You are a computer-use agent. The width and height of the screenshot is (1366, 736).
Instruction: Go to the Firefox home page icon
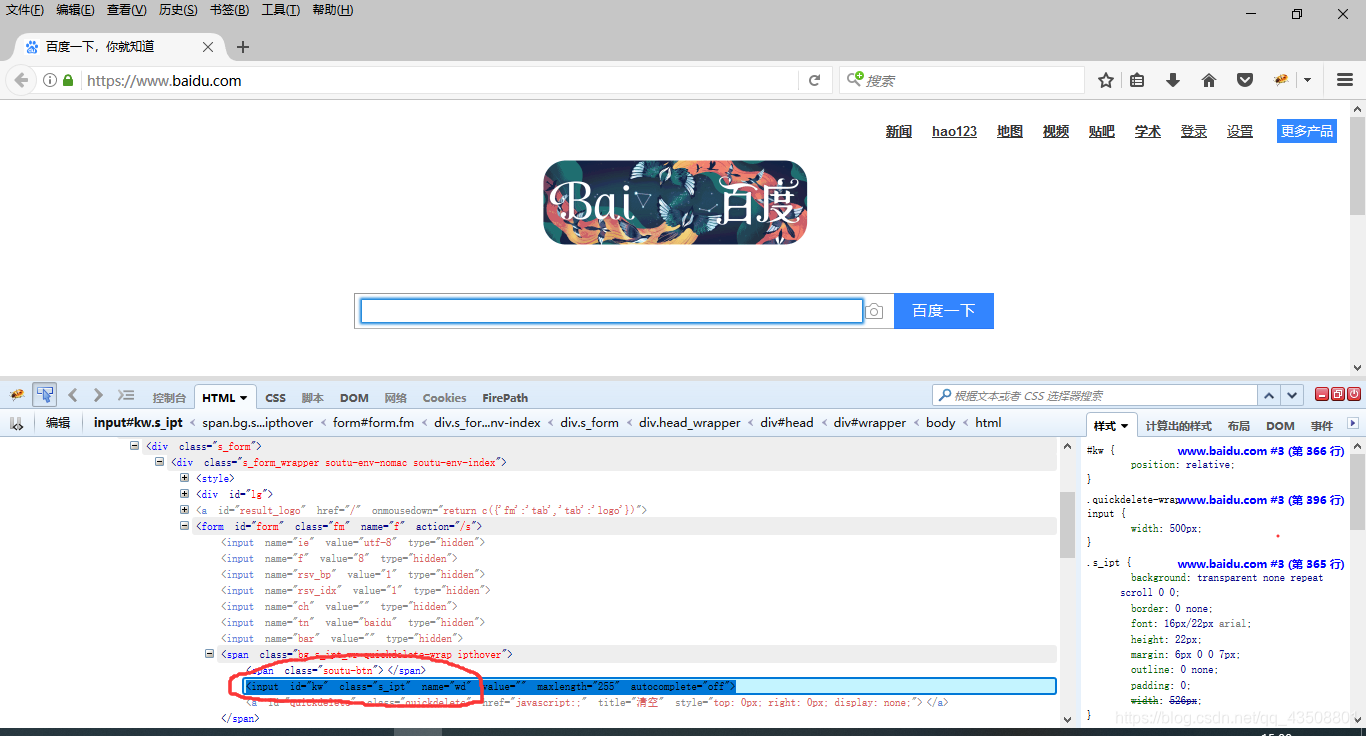tap(1209, 81)
